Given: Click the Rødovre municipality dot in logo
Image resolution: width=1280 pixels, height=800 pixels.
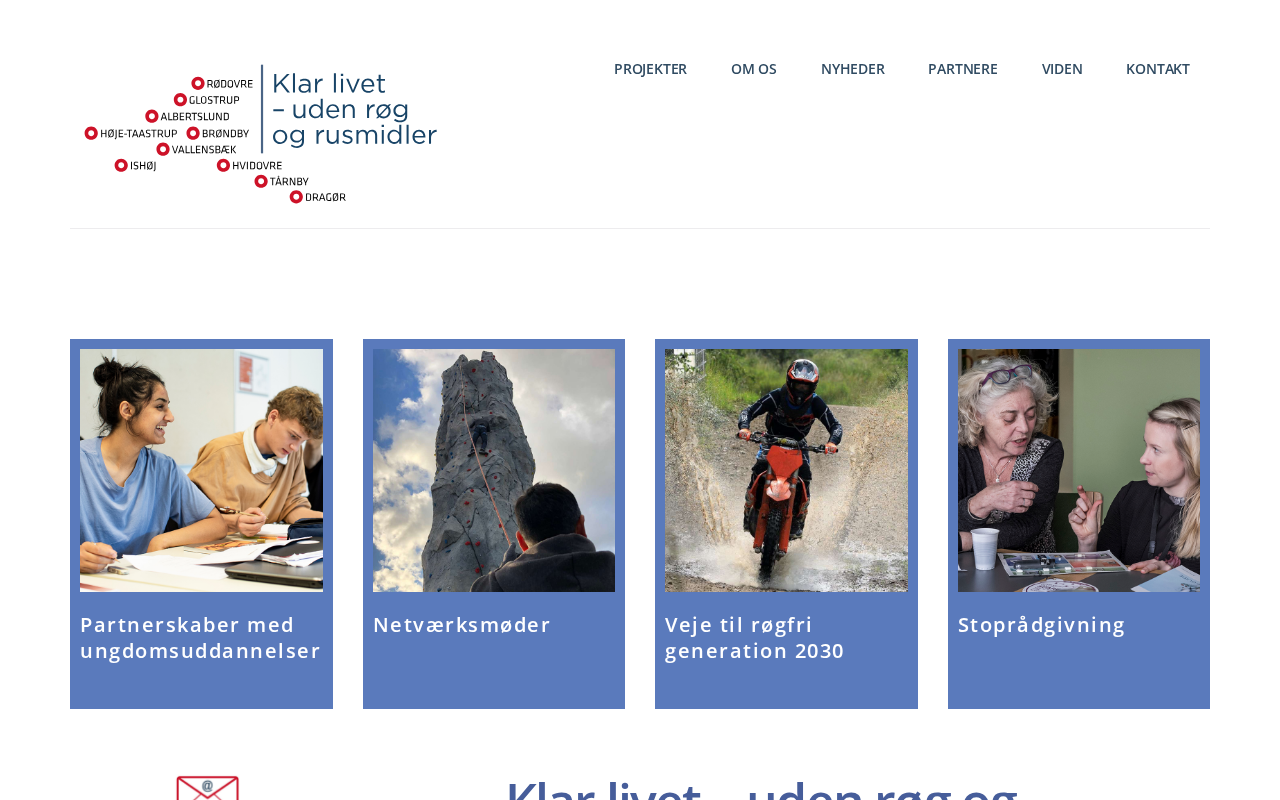Looking at the screenshot, I should pyautogui.click(x=198, y=83).
